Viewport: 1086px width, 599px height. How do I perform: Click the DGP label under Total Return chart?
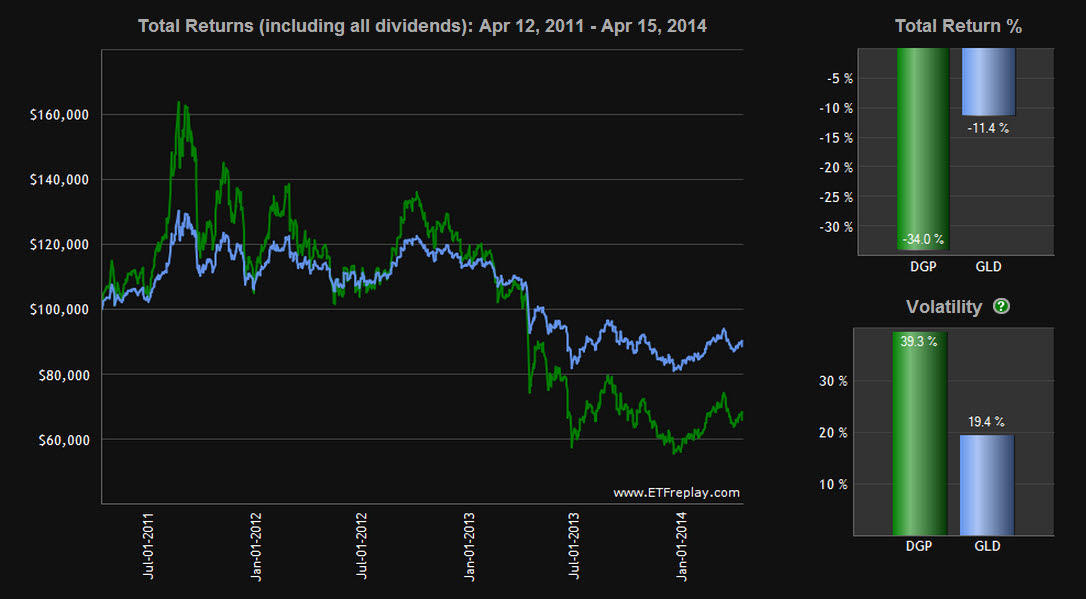click(923, 267)
